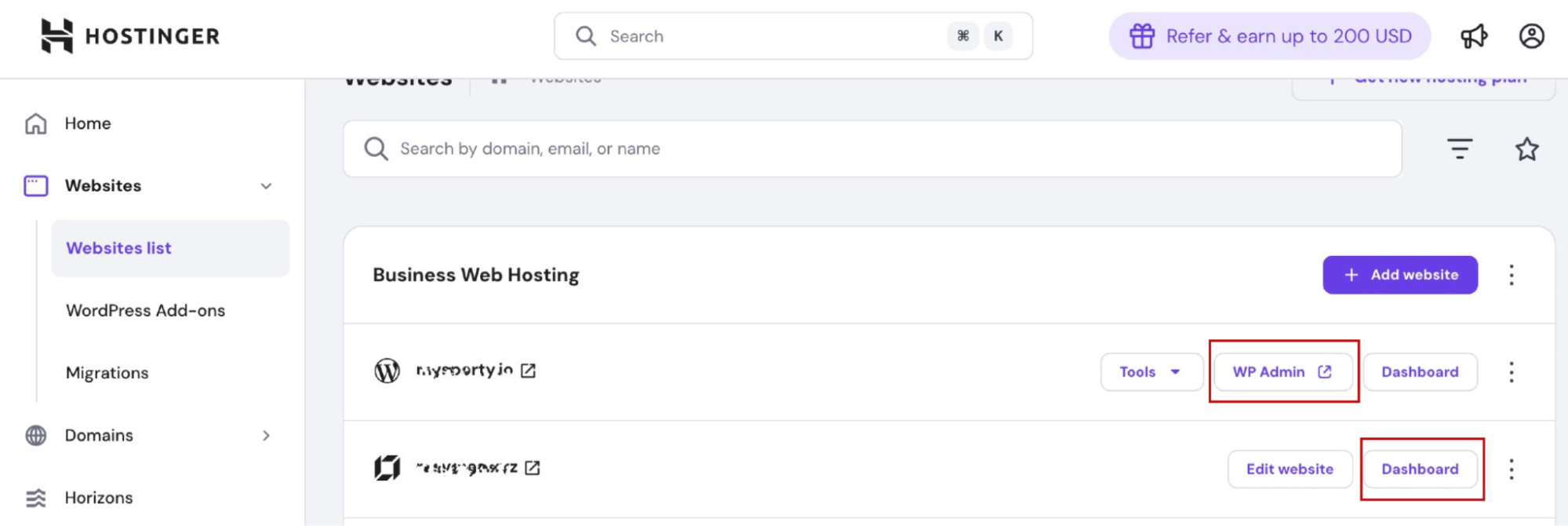Select WordPress Add-ons in sidebar
The image size is (1568, 526).
pos(145,311)
